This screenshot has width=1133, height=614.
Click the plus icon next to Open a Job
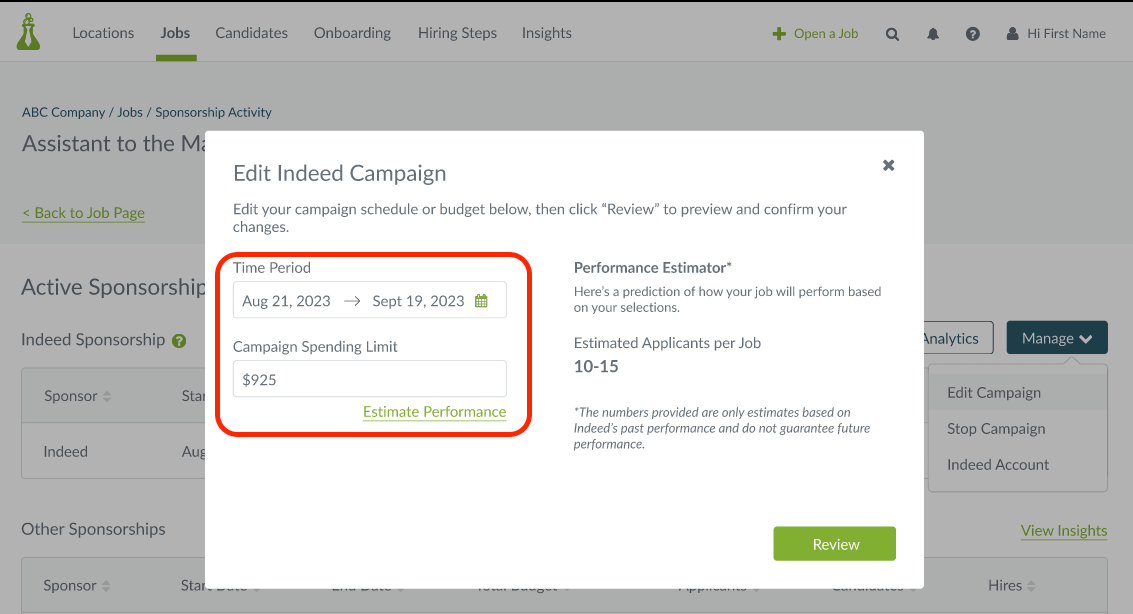click(777, 33)
